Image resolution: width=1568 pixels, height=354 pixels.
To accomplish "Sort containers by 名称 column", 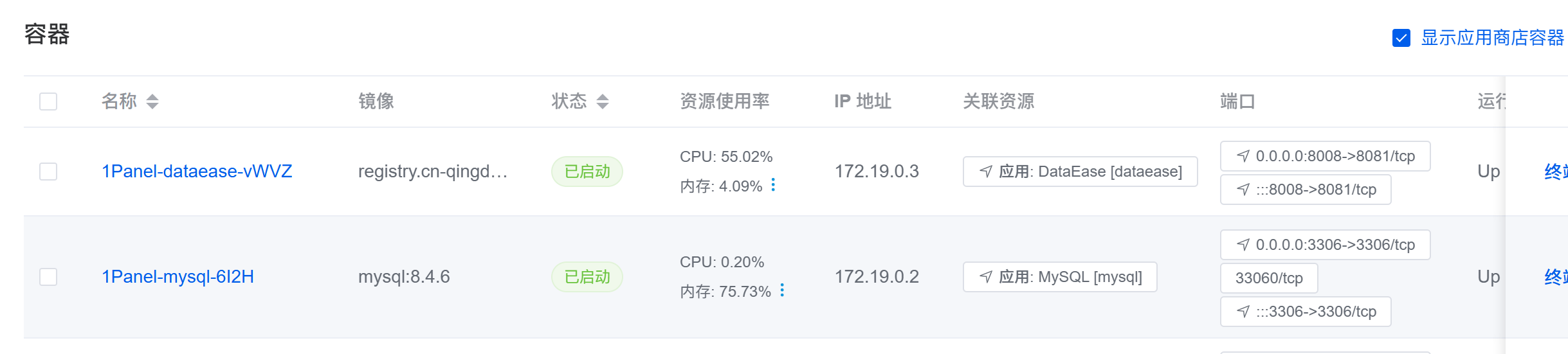I will pyautogui.click(x=152, y=102).
